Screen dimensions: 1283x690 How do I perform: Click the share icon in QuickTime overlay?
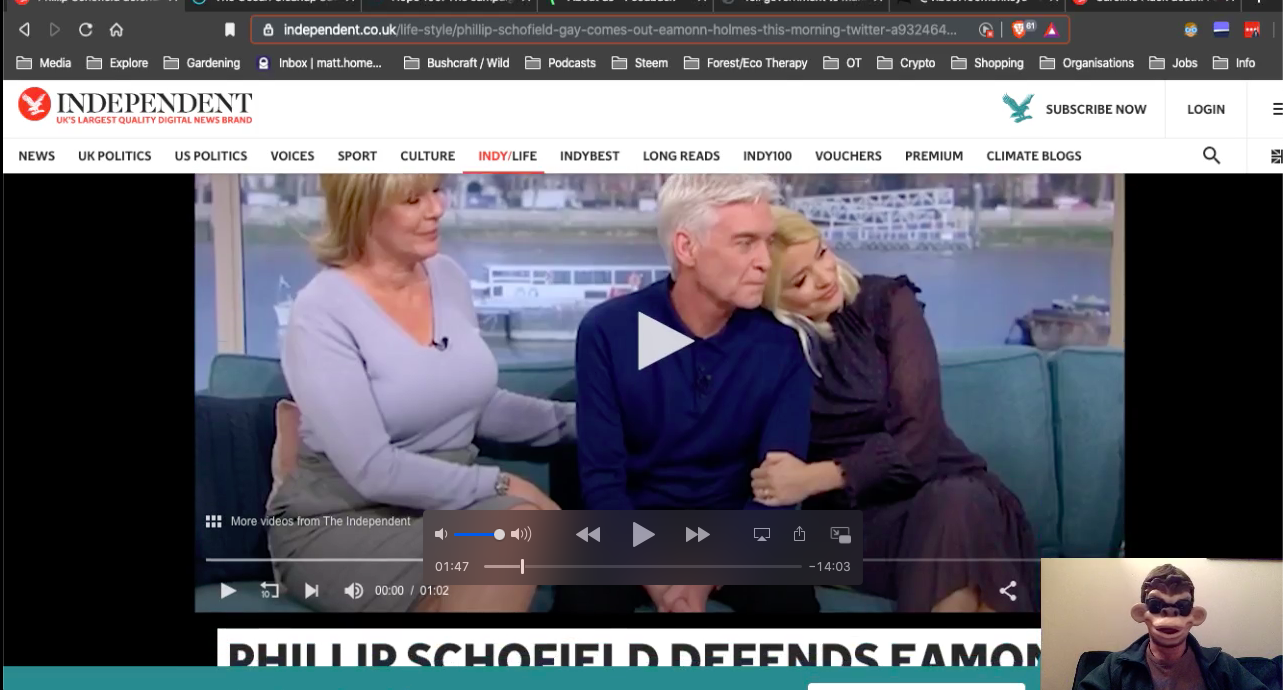point(799,534)
